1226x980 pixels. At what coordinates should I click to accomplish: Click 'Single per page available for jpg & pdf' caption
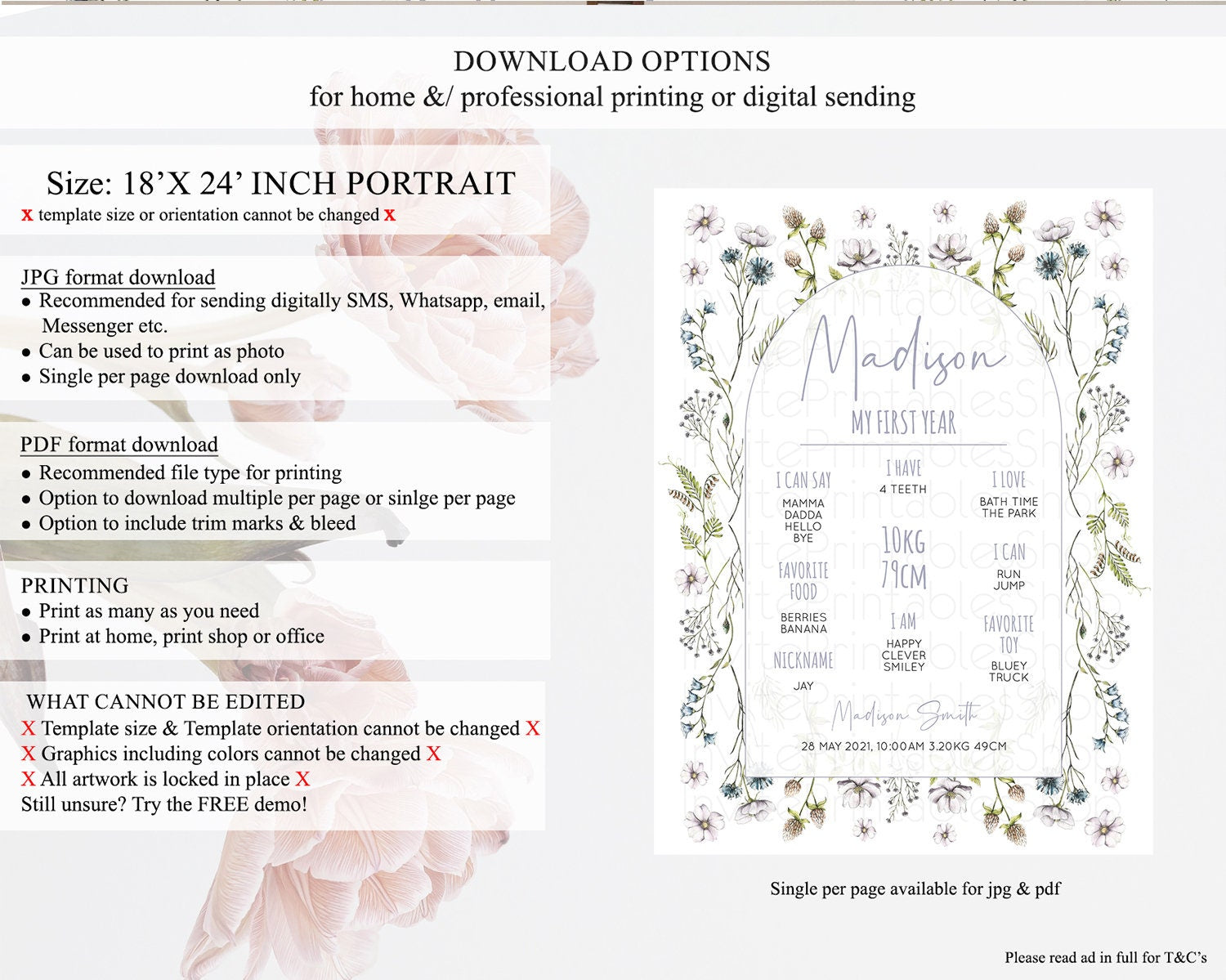(x=915, y=888)
